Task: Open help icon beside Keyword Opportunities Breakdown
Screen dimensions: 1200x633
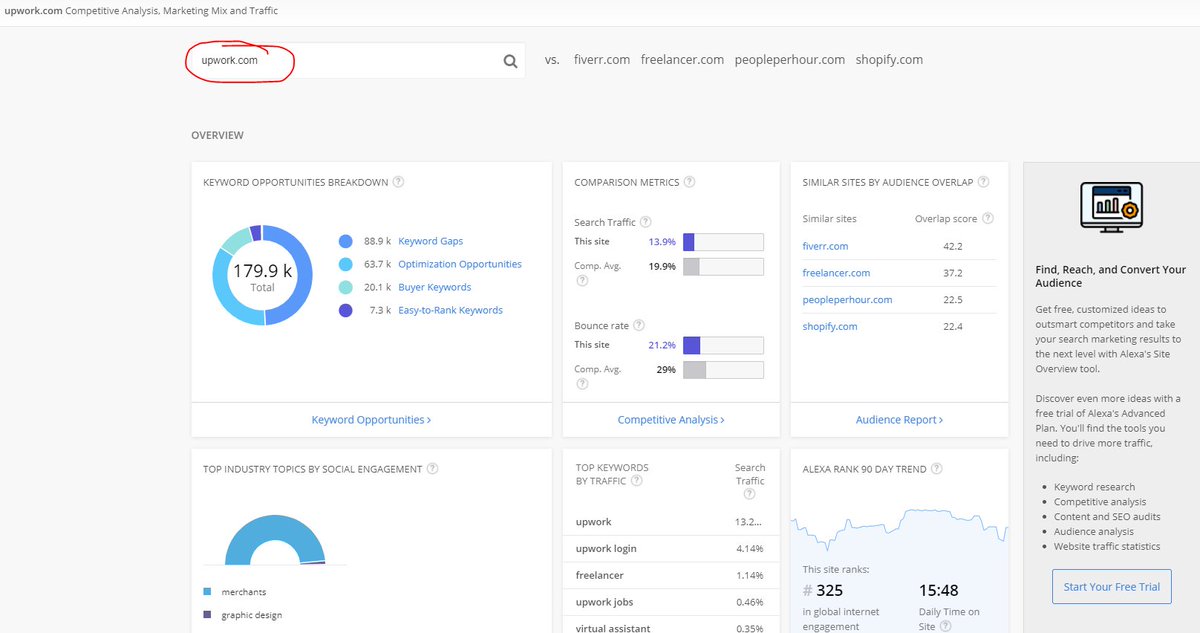Action: coord(398,182)
